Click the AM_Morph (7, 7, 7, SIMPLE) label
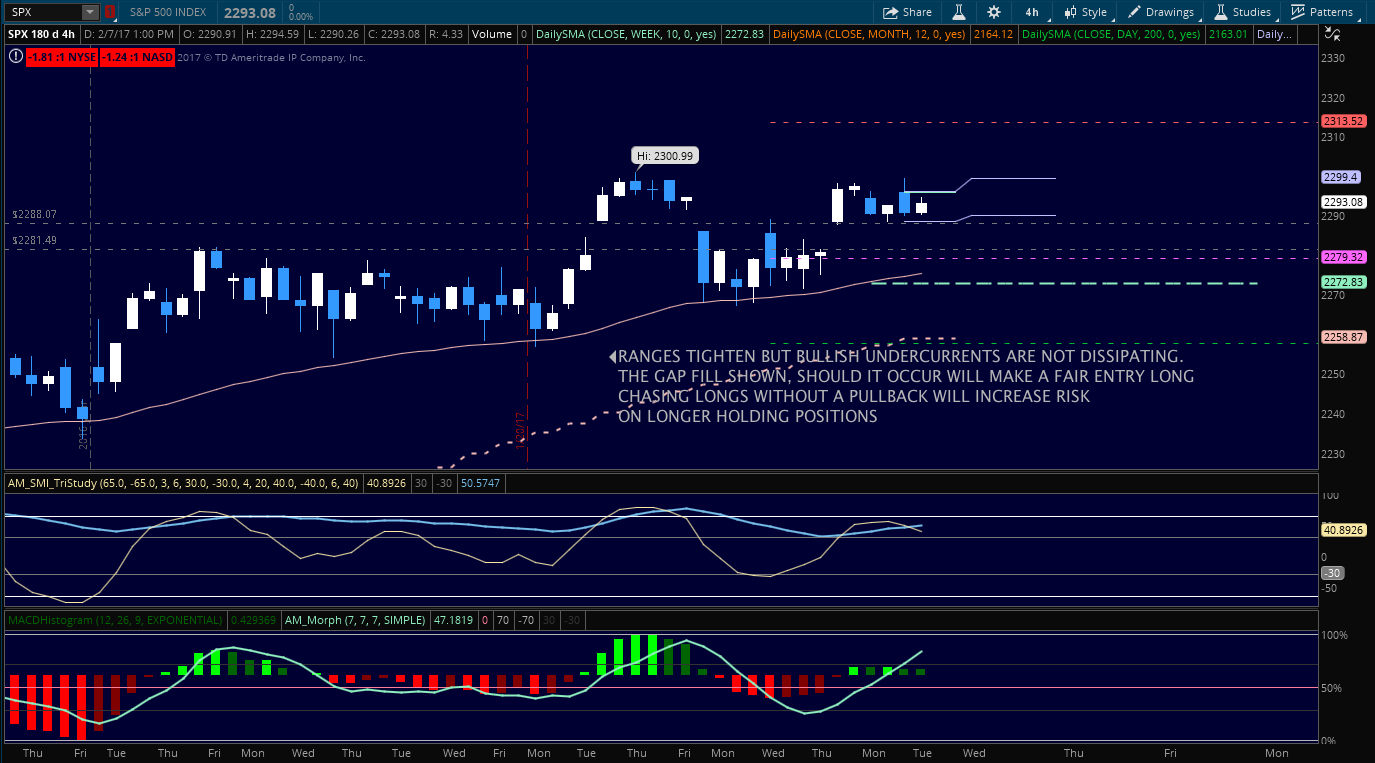This screenshot has width=1375, height=763. [x=355, y=620]
